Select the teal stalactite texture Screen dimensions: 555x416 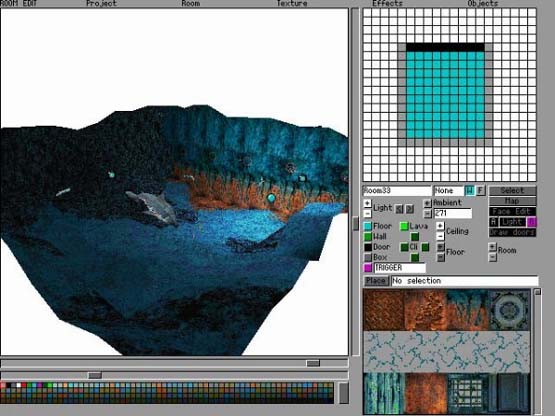click(x=384, y=393)
